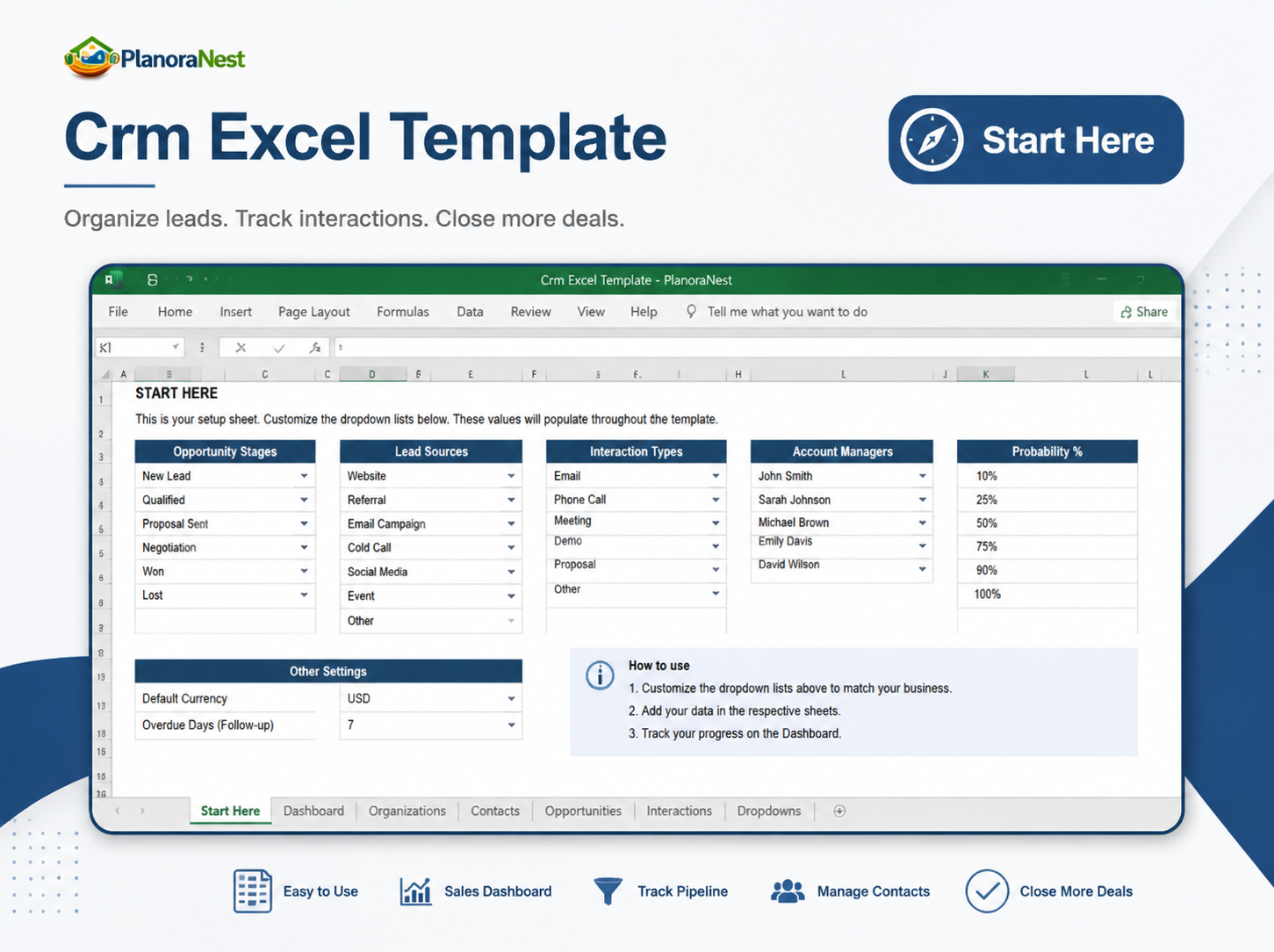Expand the Cold Call dropdown arrow
1274x952 pixels.
click(x=511, y=547)
